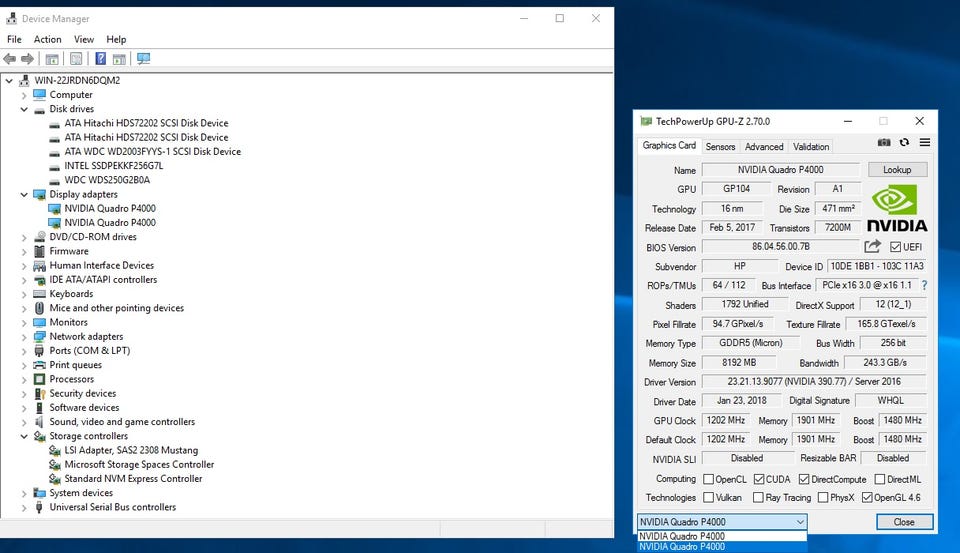The height and width of the screenshot is (553, 960).
Task: Click the Close button in GPU-Z
Action: pyautogui.click(x=904, y=522)
